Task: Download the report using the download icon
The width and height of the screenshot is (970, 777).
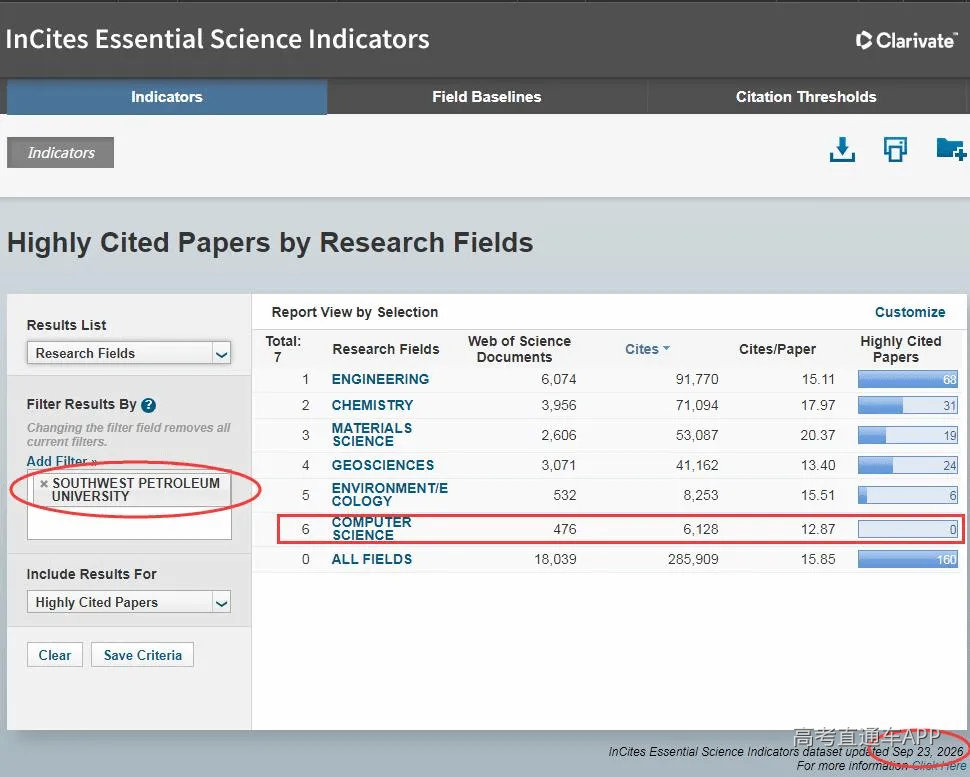Action: click(842, 150)
